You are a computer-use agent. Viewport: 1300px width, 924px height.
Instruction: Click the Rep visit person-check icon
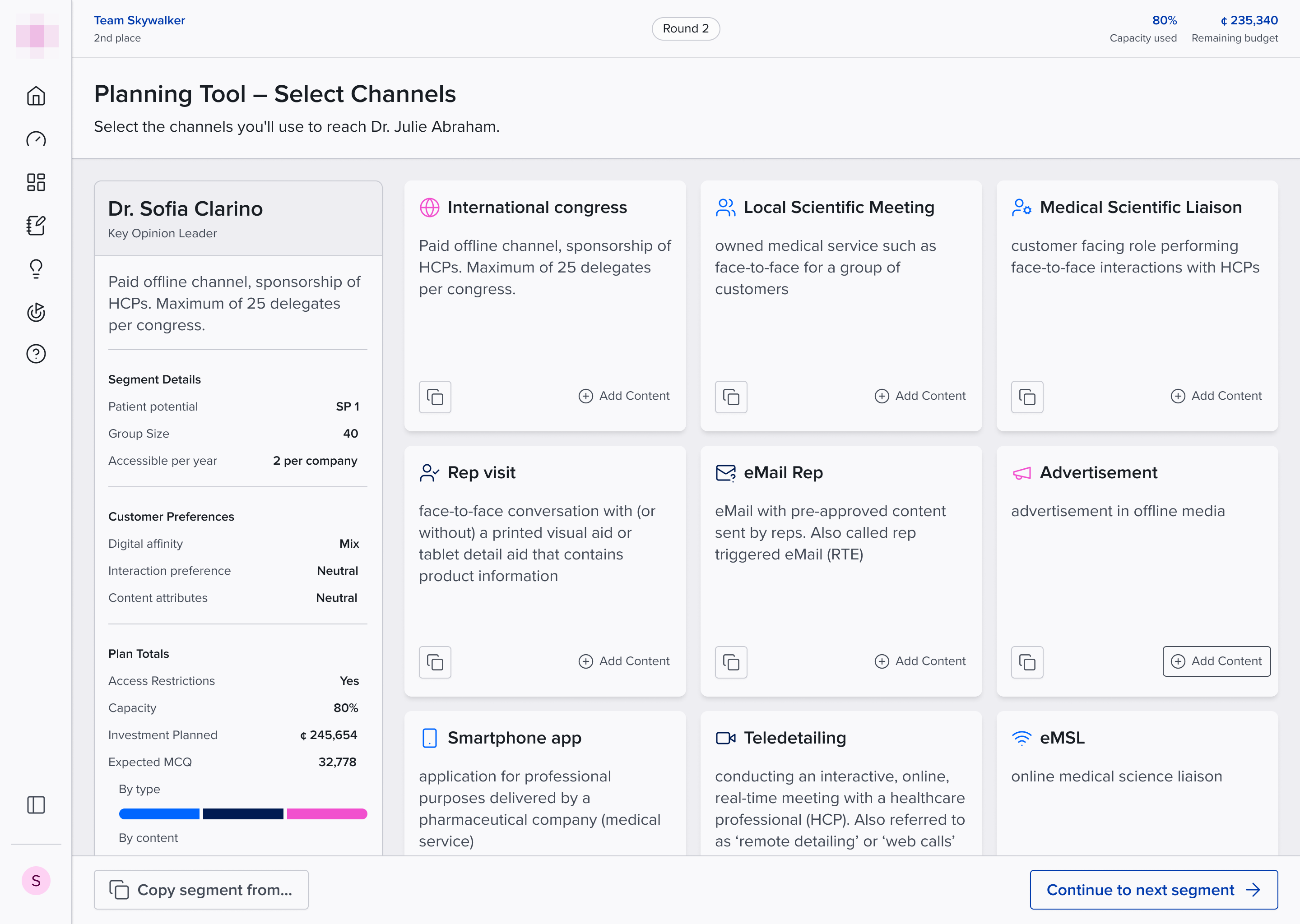(x=429, y=472)
